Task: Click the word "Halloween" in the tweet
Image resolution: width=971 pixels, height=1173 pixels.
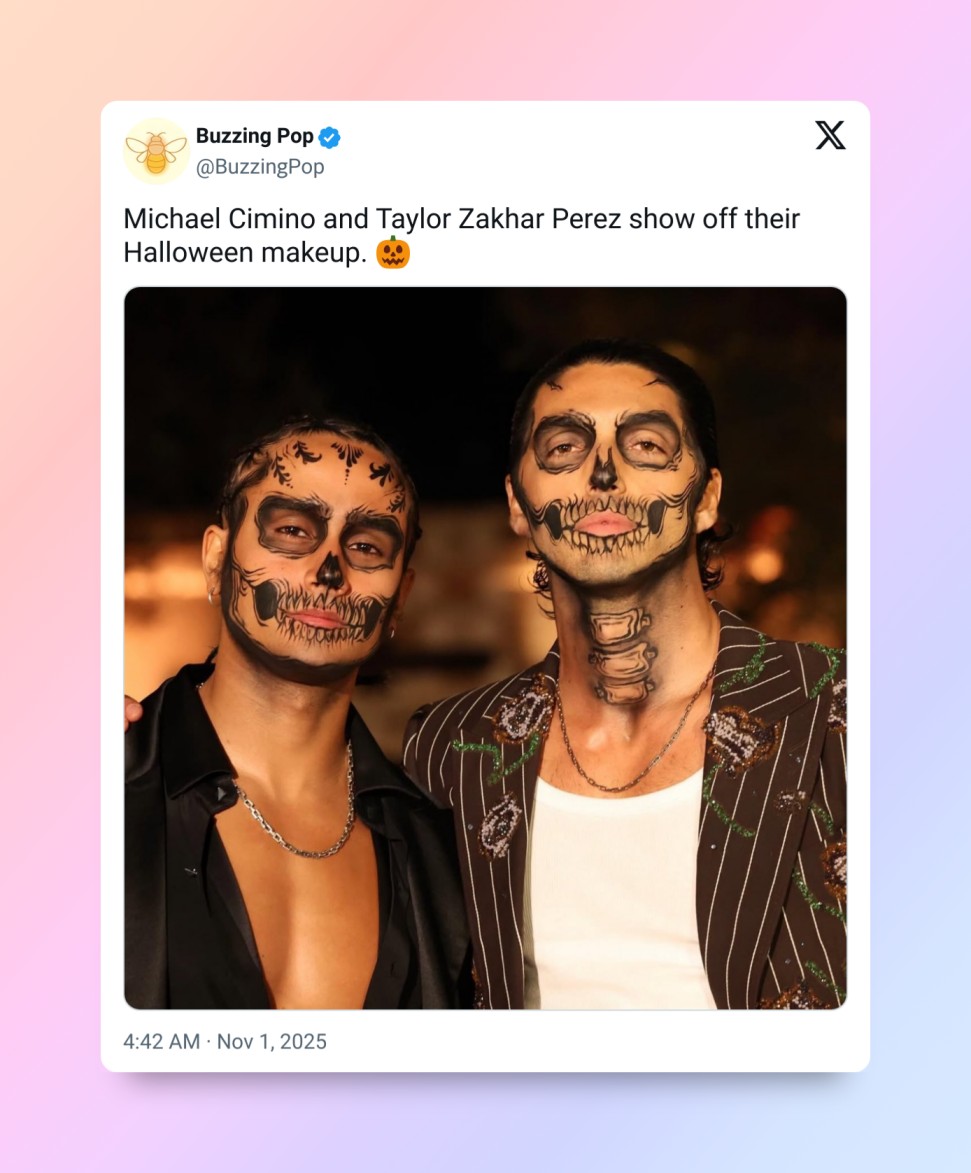Action: pyautogui.click(x=188, y=253)
